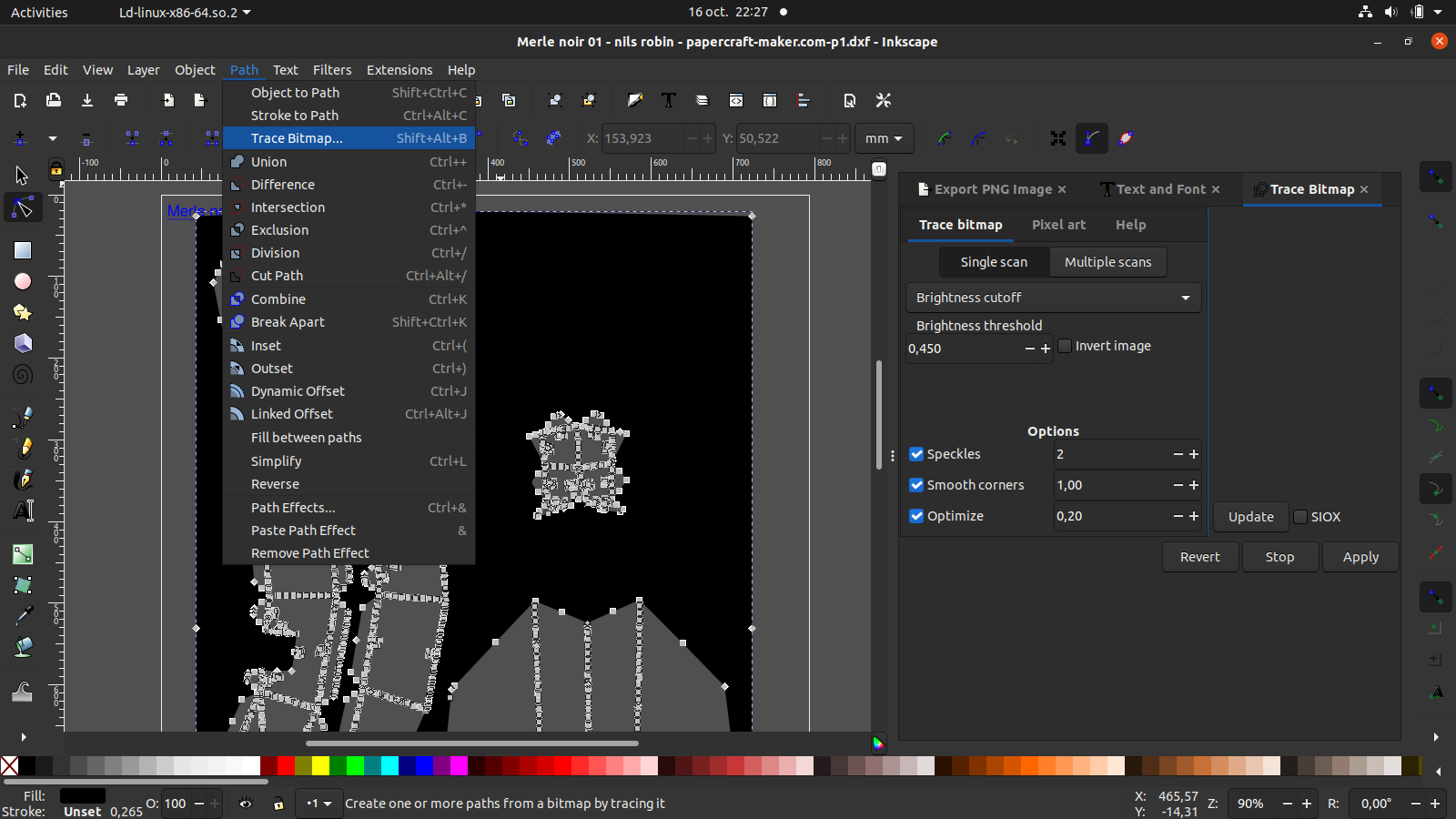Screen dimensions: 1456x819
Task: Switch to the Pixel art tab
Action: click(1058, 225)
